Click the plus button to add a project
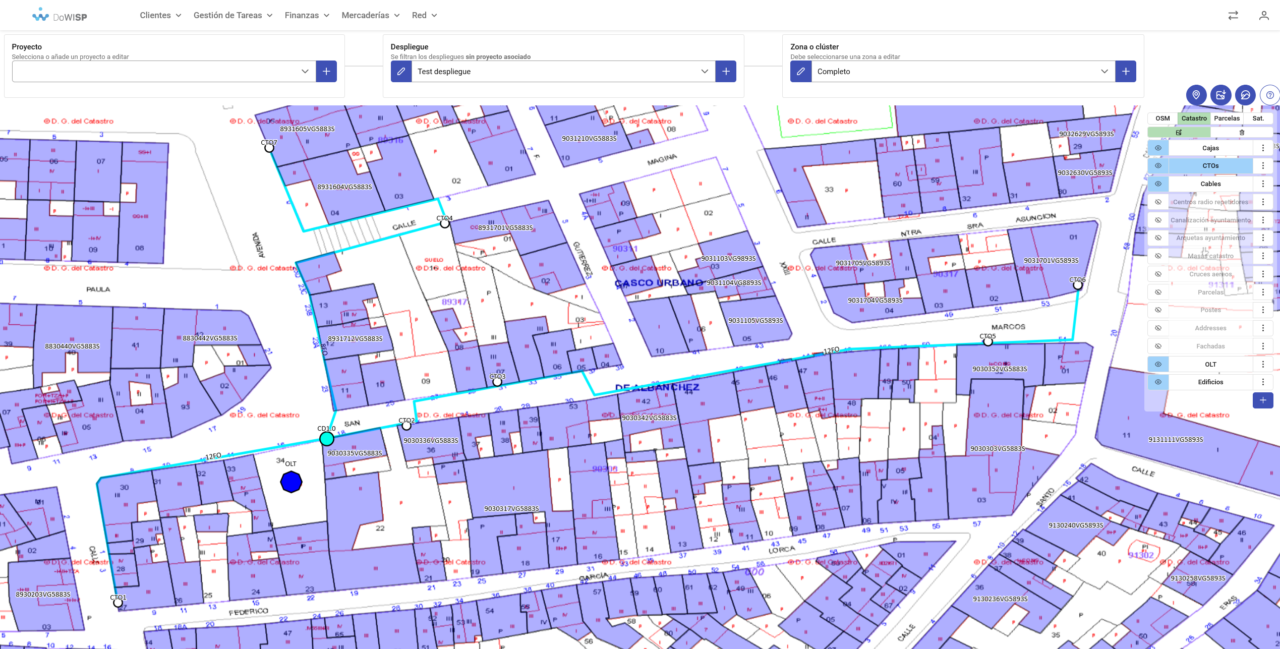This screenshot has height=649, width=1280. tap(325, 71)
